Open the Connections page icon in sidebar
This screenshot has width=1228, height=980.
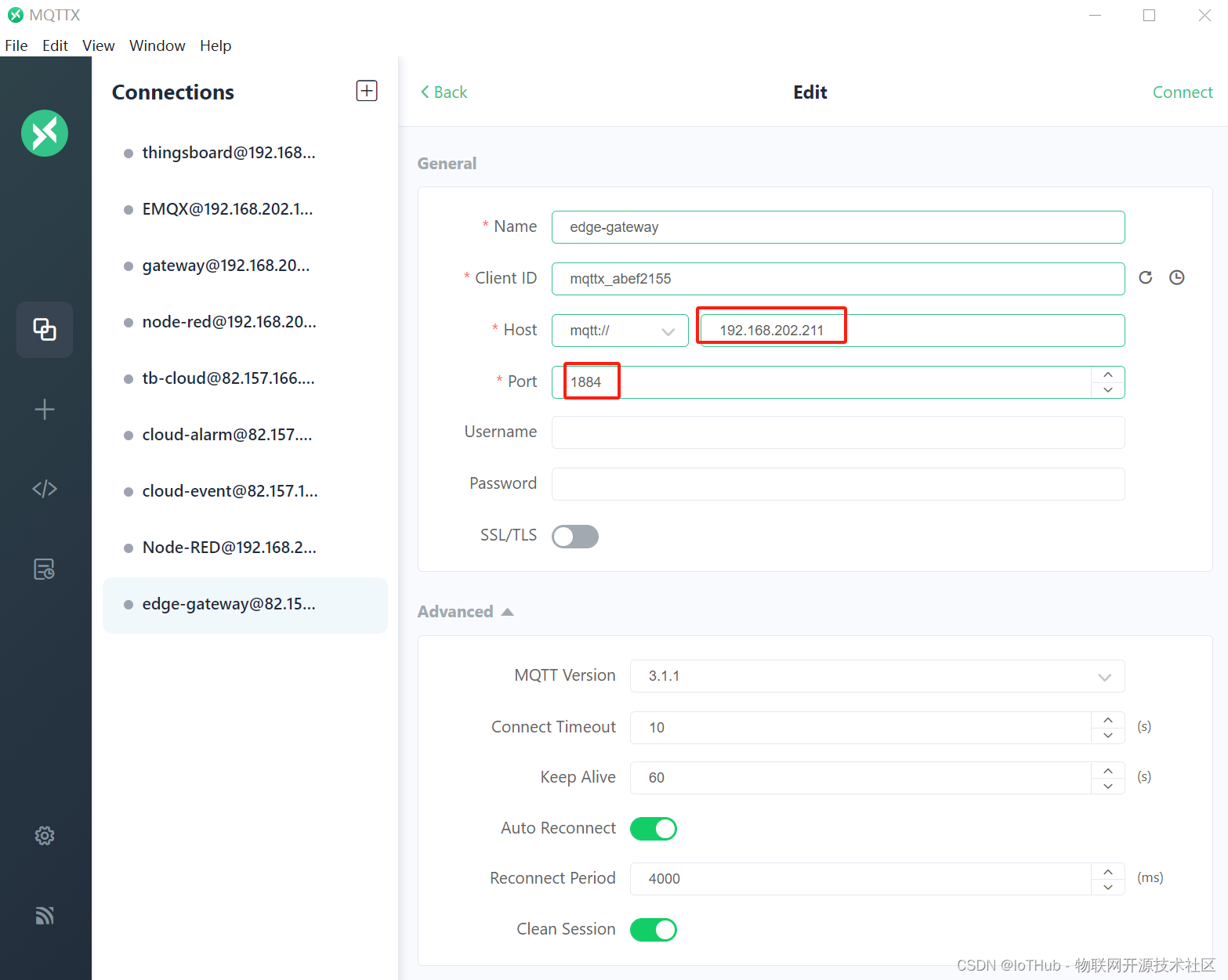click(45, 330)
